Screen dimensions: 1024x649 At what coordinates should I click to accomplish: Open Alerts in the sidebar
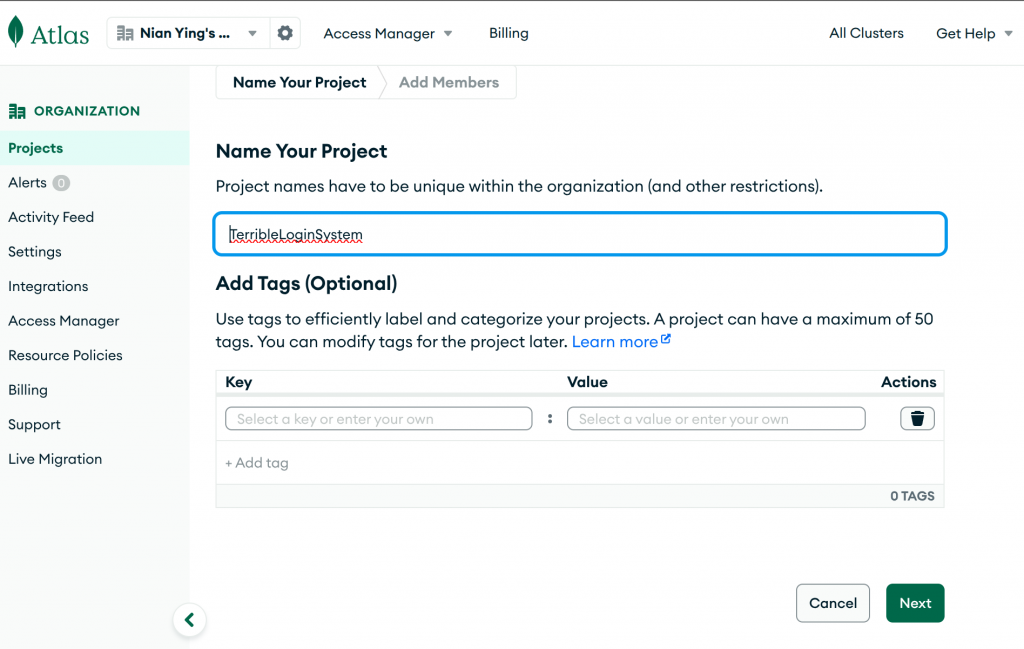(x=28, y=182)
